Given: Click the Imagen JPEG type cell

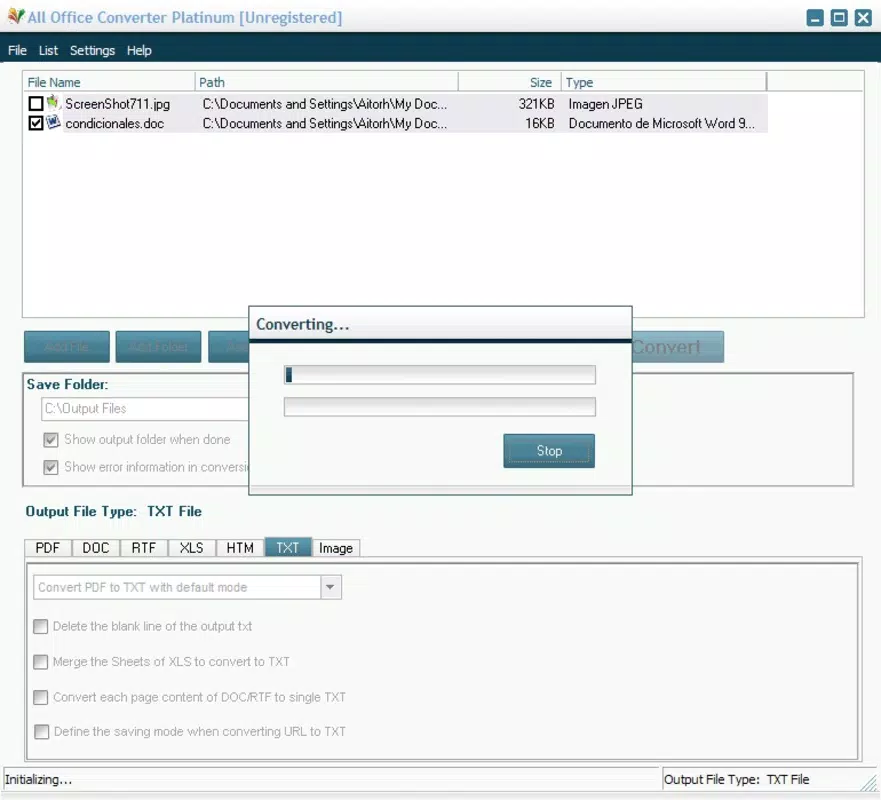Looking at the screenshot, I should tap(606, 104).
